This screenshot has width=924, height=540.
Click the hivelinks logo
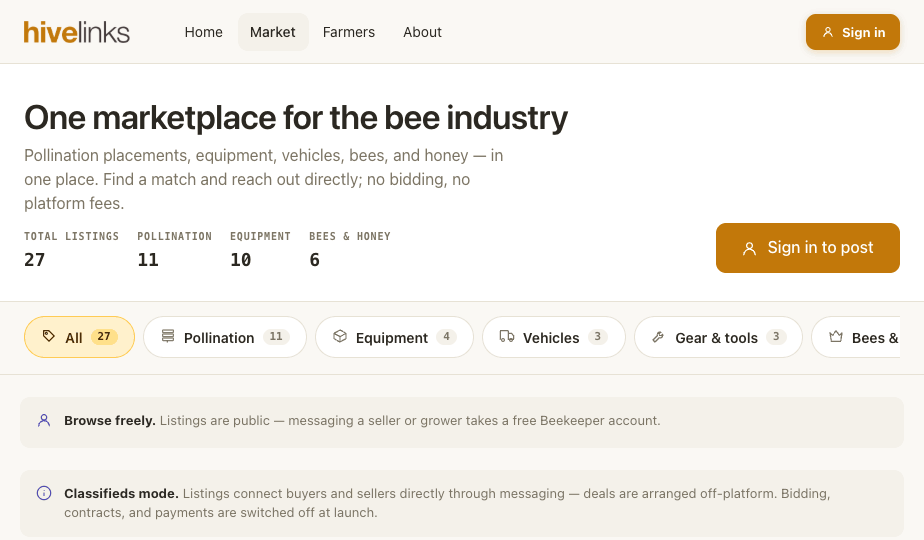pos(77,32)
